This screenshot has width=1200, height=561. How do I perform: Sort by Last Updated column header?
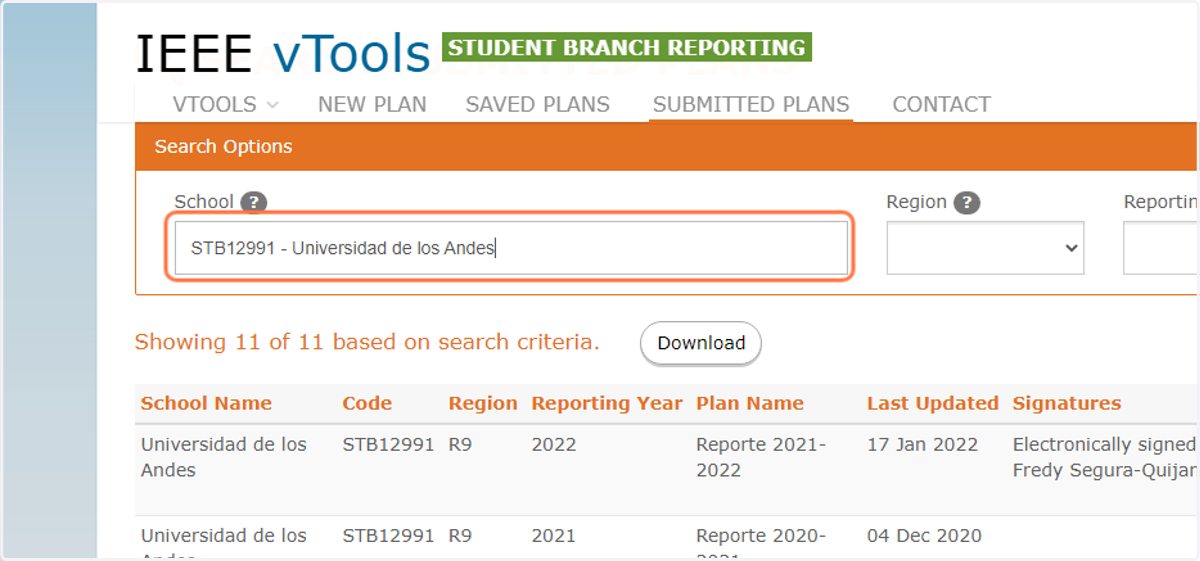(x=933, y=403)
